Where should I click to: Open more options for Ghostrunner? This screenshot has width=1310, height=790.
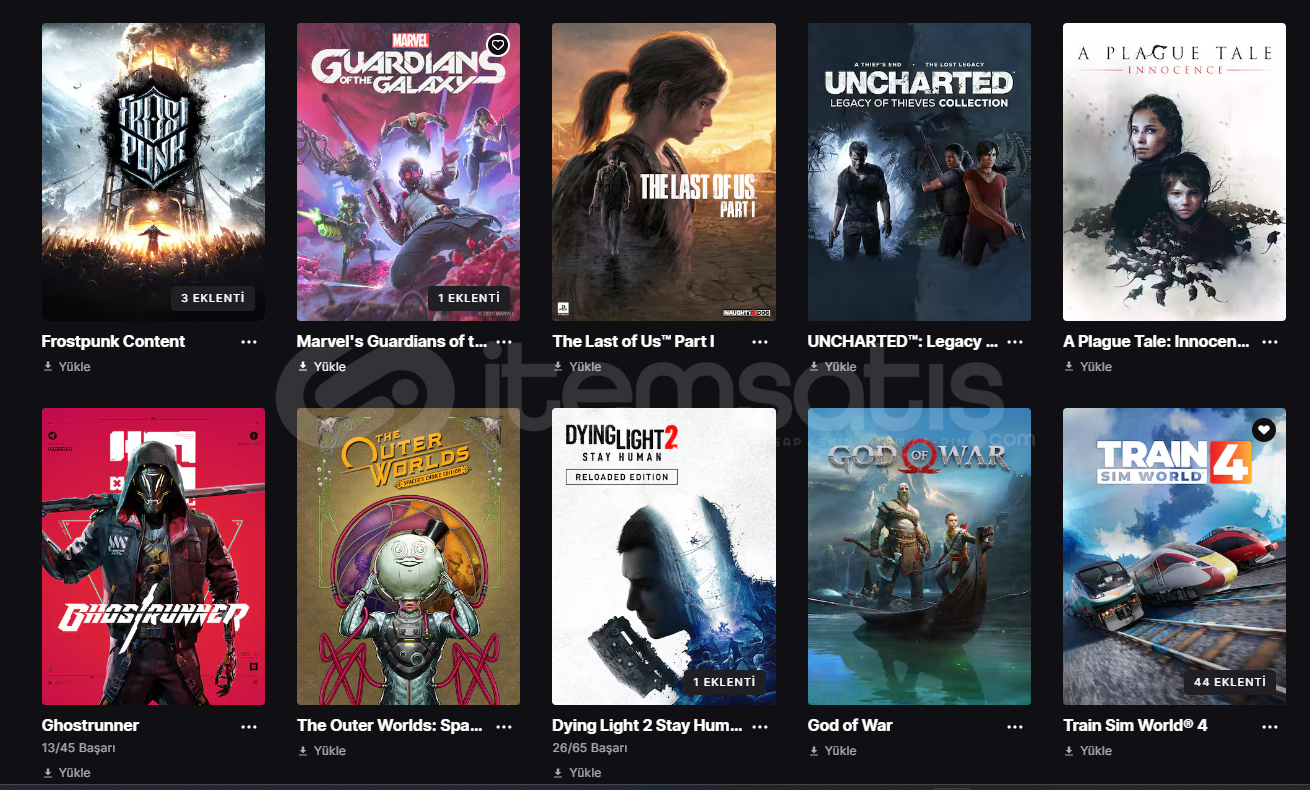pos(249,727)
